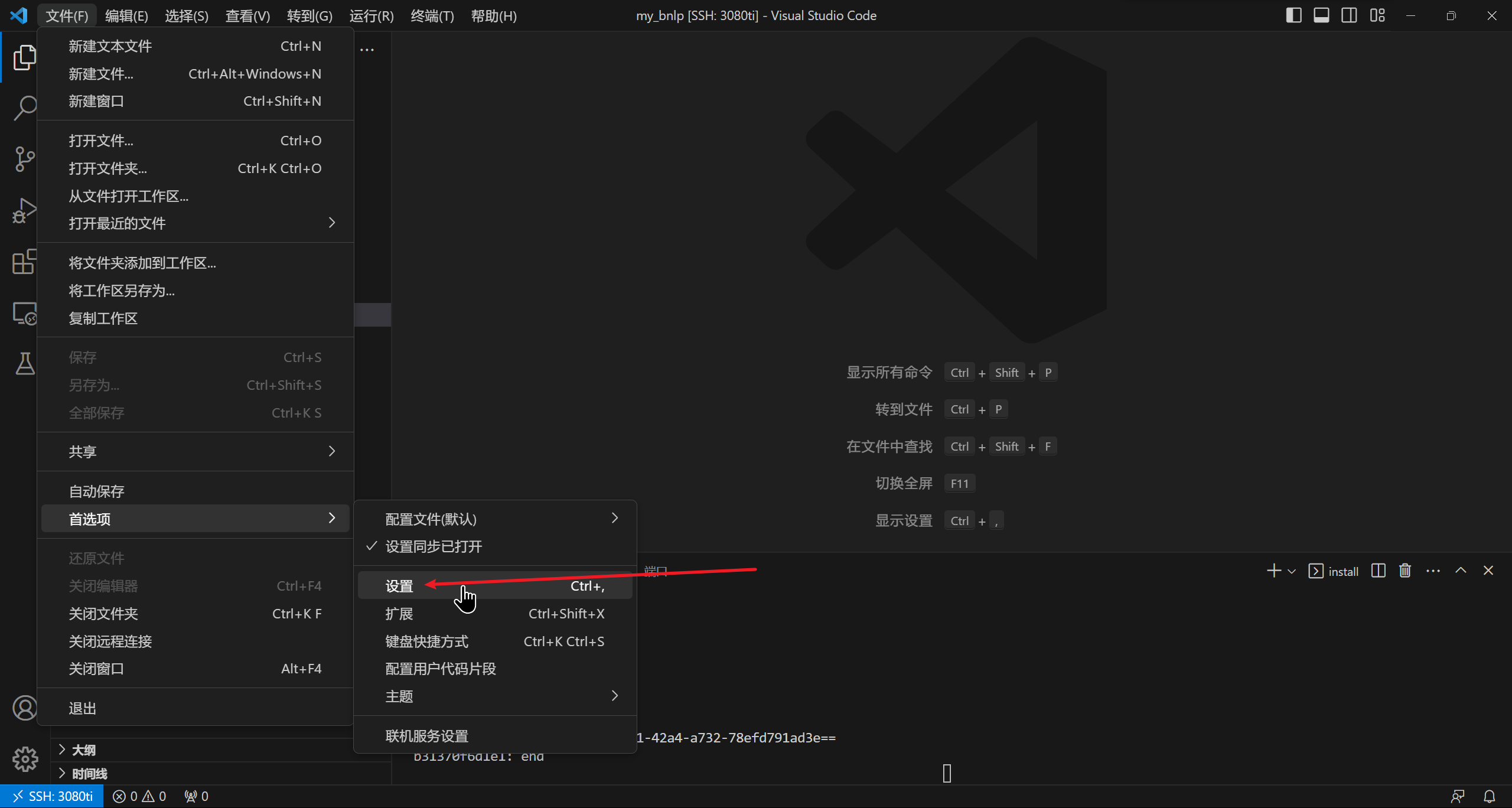
Task: Close the terminal panel
Action: click(x=1488, y=571)
